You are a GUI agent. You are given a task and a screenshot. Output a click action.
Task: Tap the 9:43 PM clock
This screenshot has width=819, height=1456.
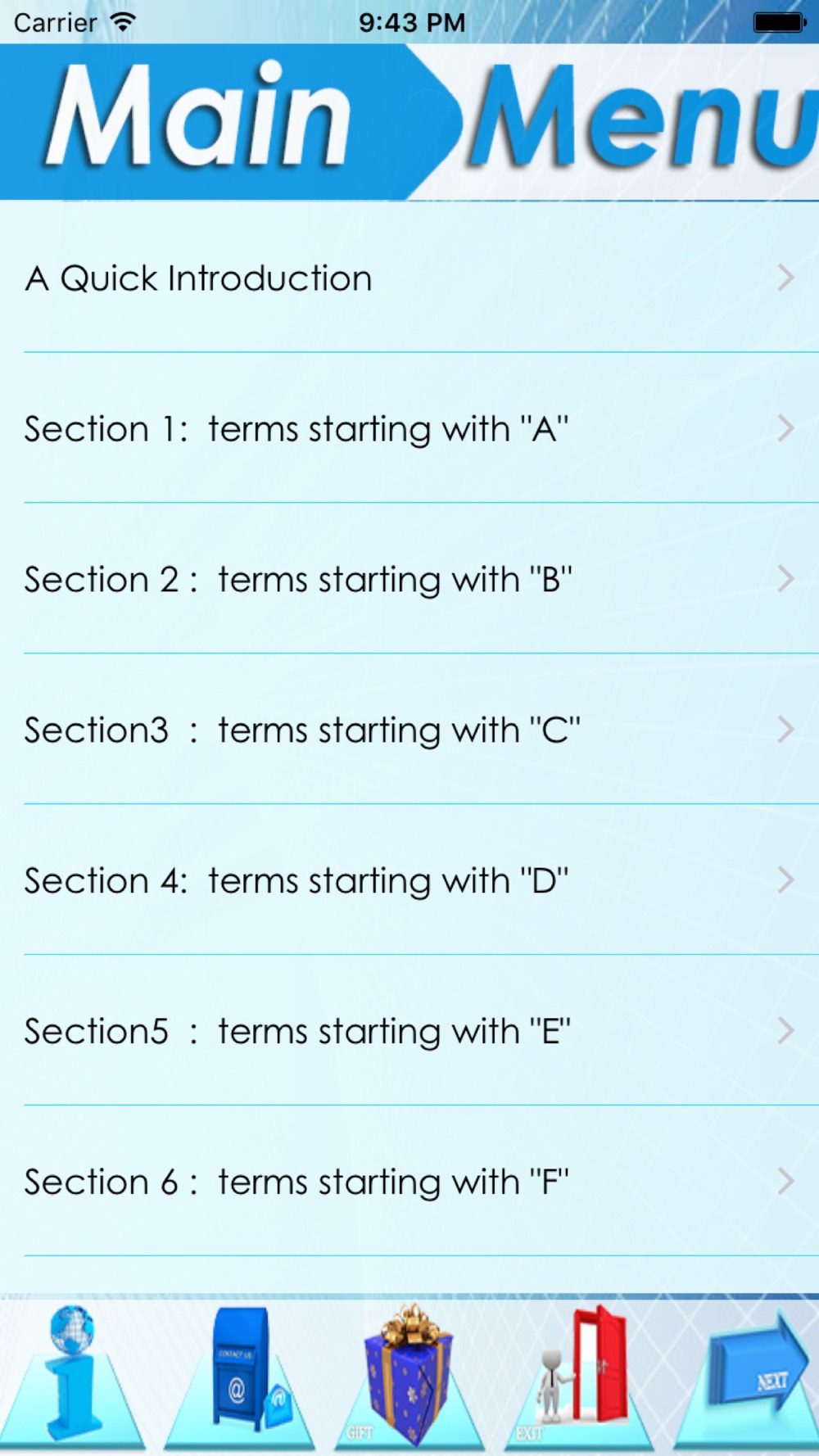pos(412,22)
